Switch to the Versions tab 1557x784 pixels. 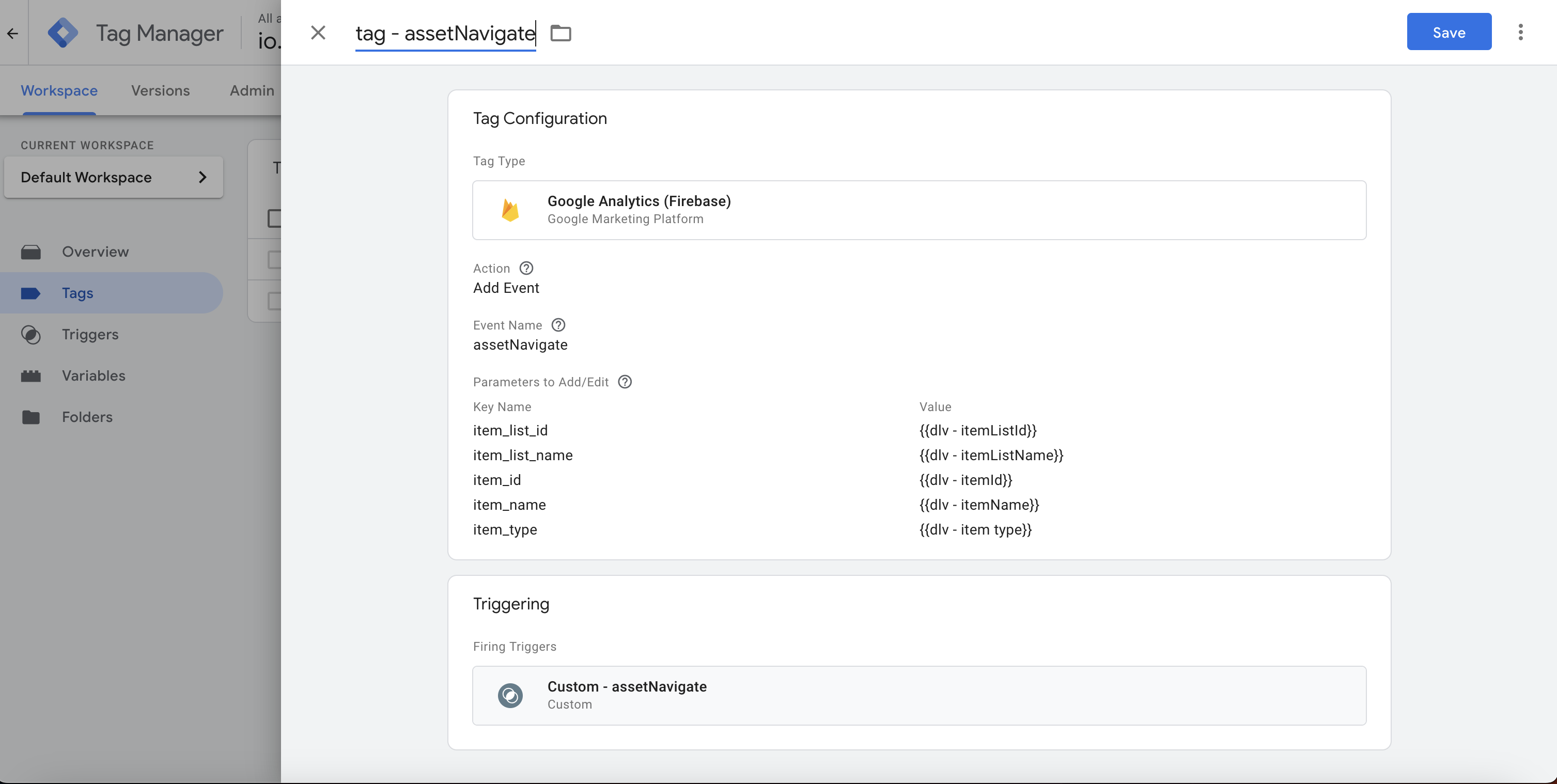click(160, 91)
